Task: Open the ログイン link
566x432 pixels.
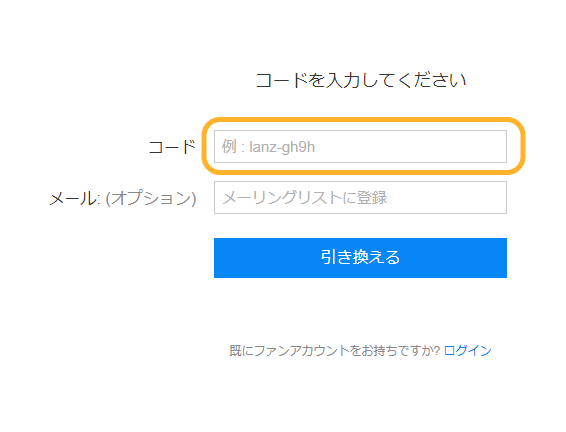Action: [467, 350]
